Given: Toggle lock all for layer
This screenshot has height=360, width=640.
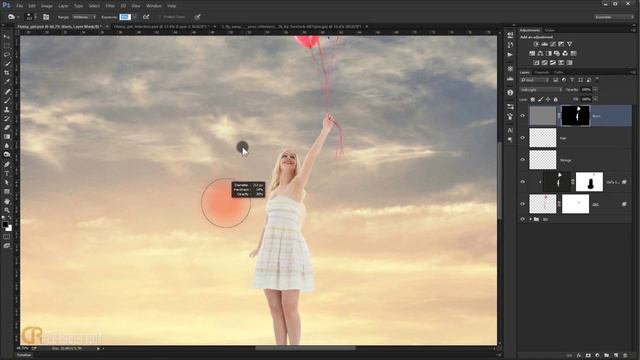Looking at the screenshot, I should (556, 99).
